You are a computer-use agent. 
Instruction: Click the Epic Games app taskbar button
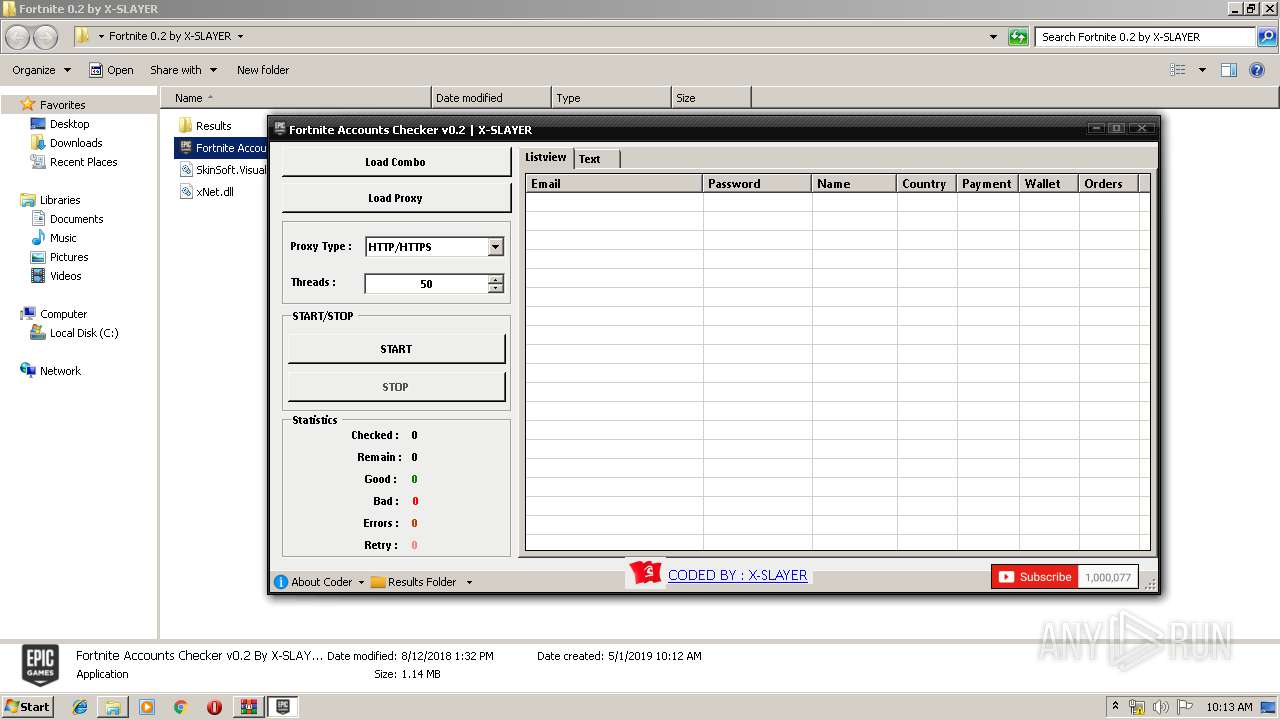pyautogui.click(x=283, y=707)
